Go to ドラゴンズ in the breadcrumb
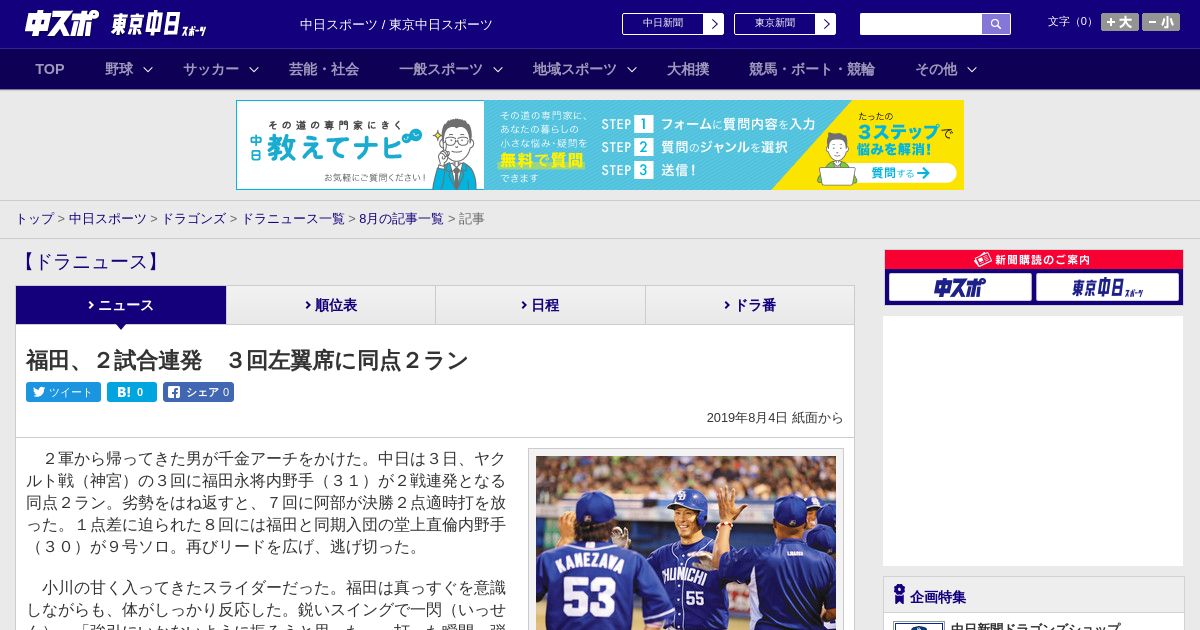 [193, 218]
